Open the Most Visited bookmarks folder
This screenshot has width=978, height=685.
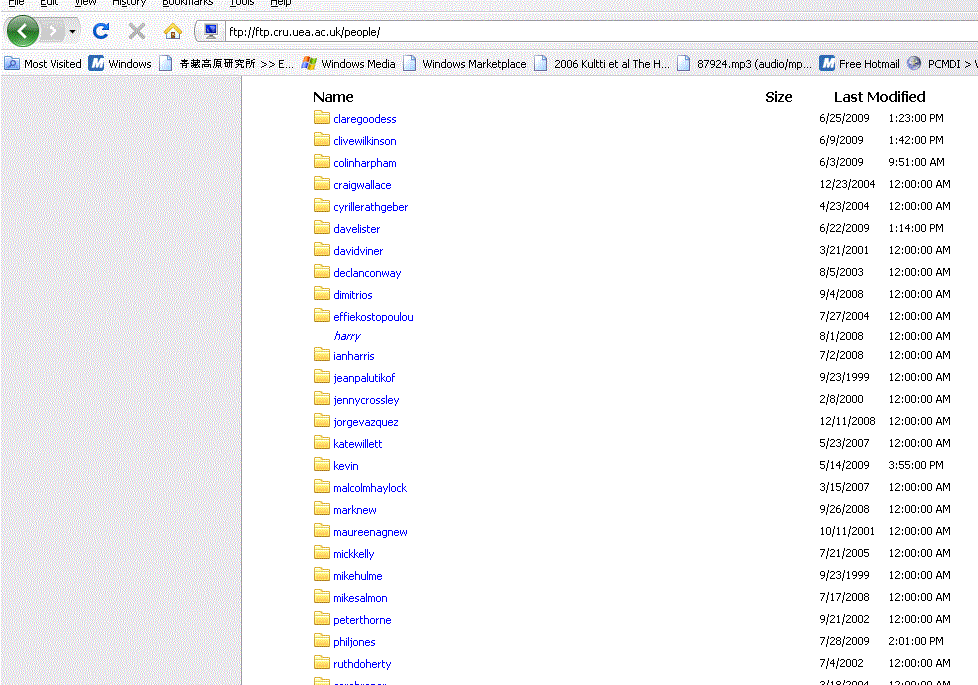tap(43, 64)
